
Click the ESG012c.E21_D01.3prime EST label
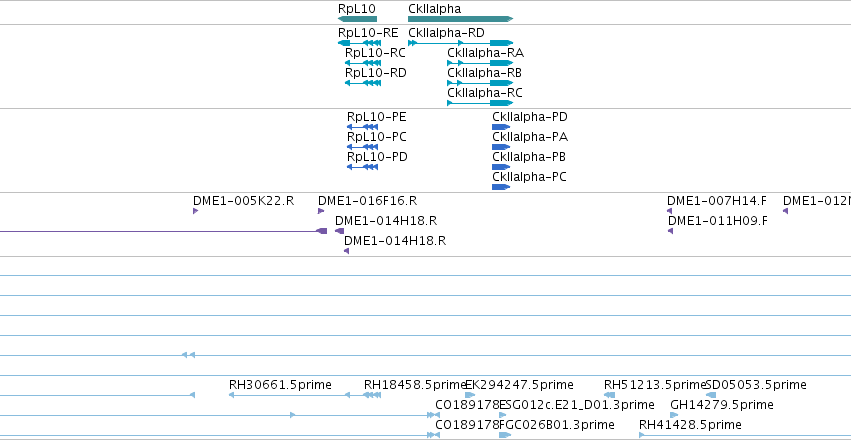pos(577,405)
